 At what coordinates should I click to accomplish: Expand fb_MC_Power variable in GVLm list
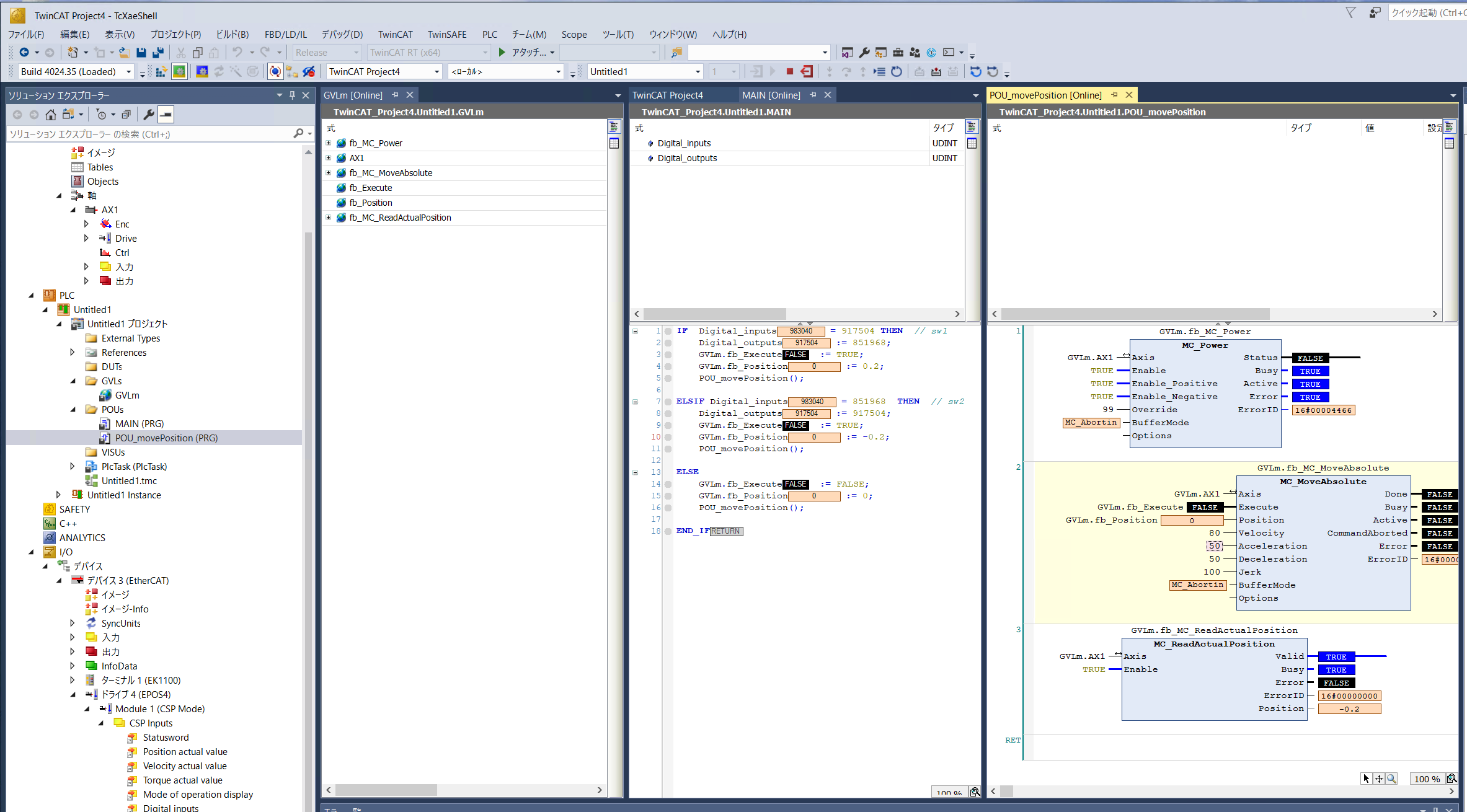[x=329, y=143]
